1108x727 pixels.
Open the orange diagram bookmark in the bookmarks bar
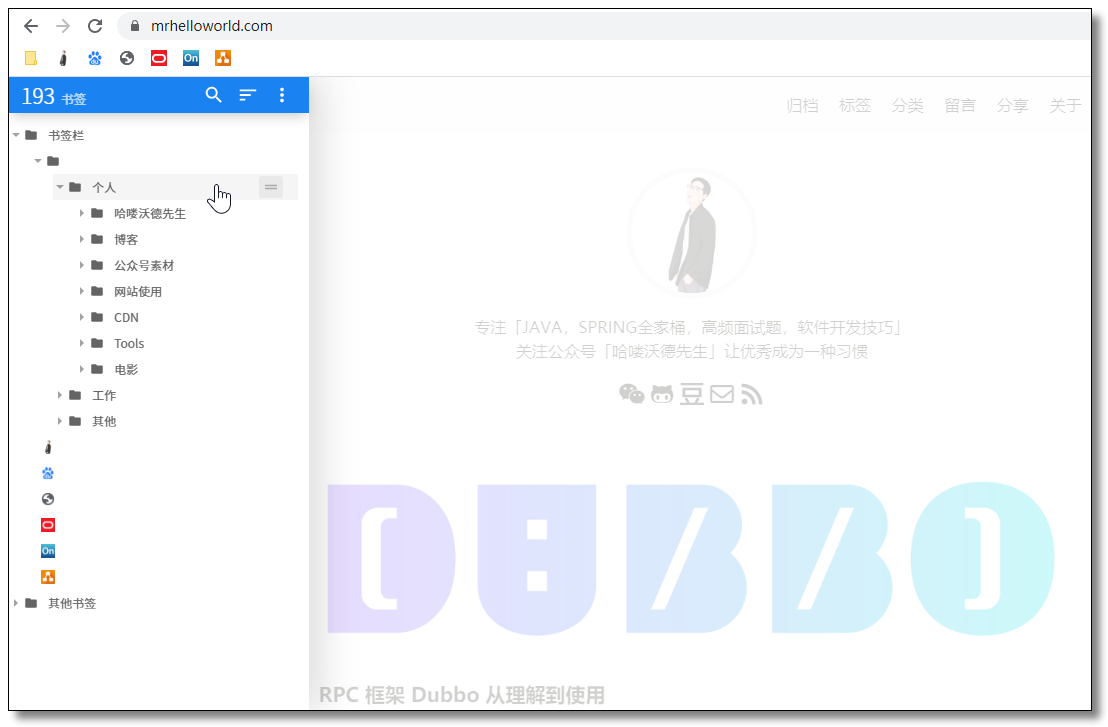click(x=223, y=58)
